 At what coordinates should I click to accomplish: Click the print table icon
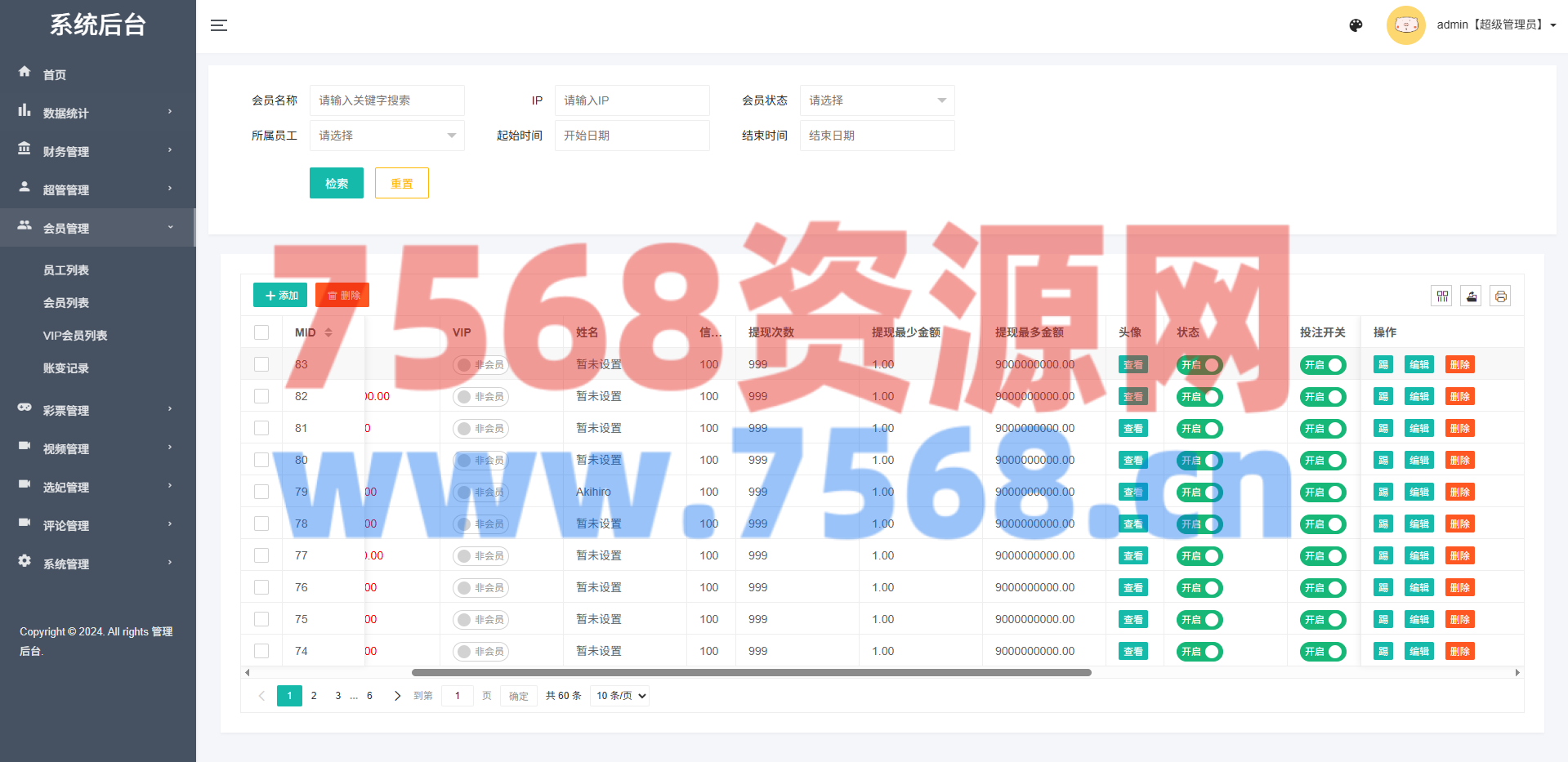coord(1500,296)
